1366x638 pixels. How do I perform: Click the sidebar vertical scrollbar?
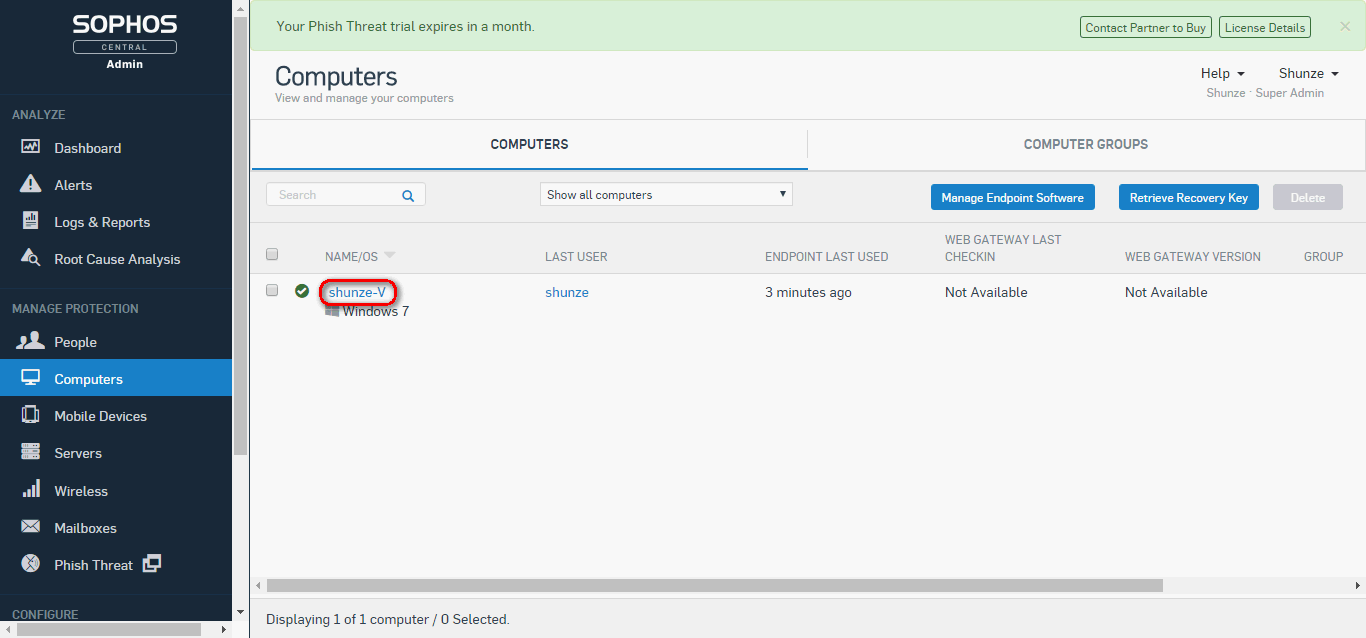click(240, 235)
